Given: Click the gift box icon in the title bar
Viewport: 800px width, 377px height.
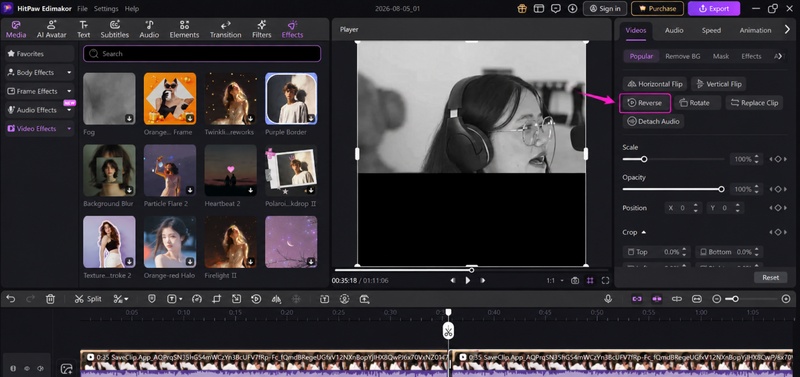Looking at the screenshot, I should point(521,9).
